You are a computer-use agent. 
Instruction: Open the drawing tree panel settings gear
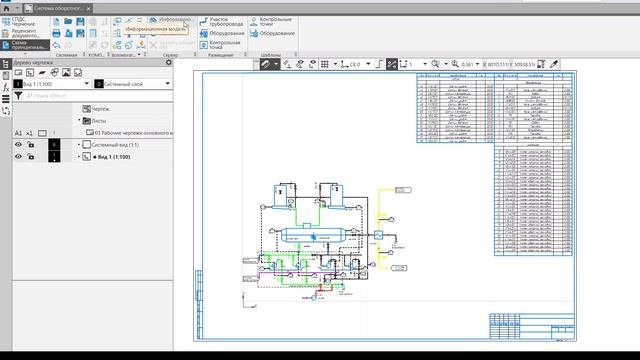tap(169, 62)
